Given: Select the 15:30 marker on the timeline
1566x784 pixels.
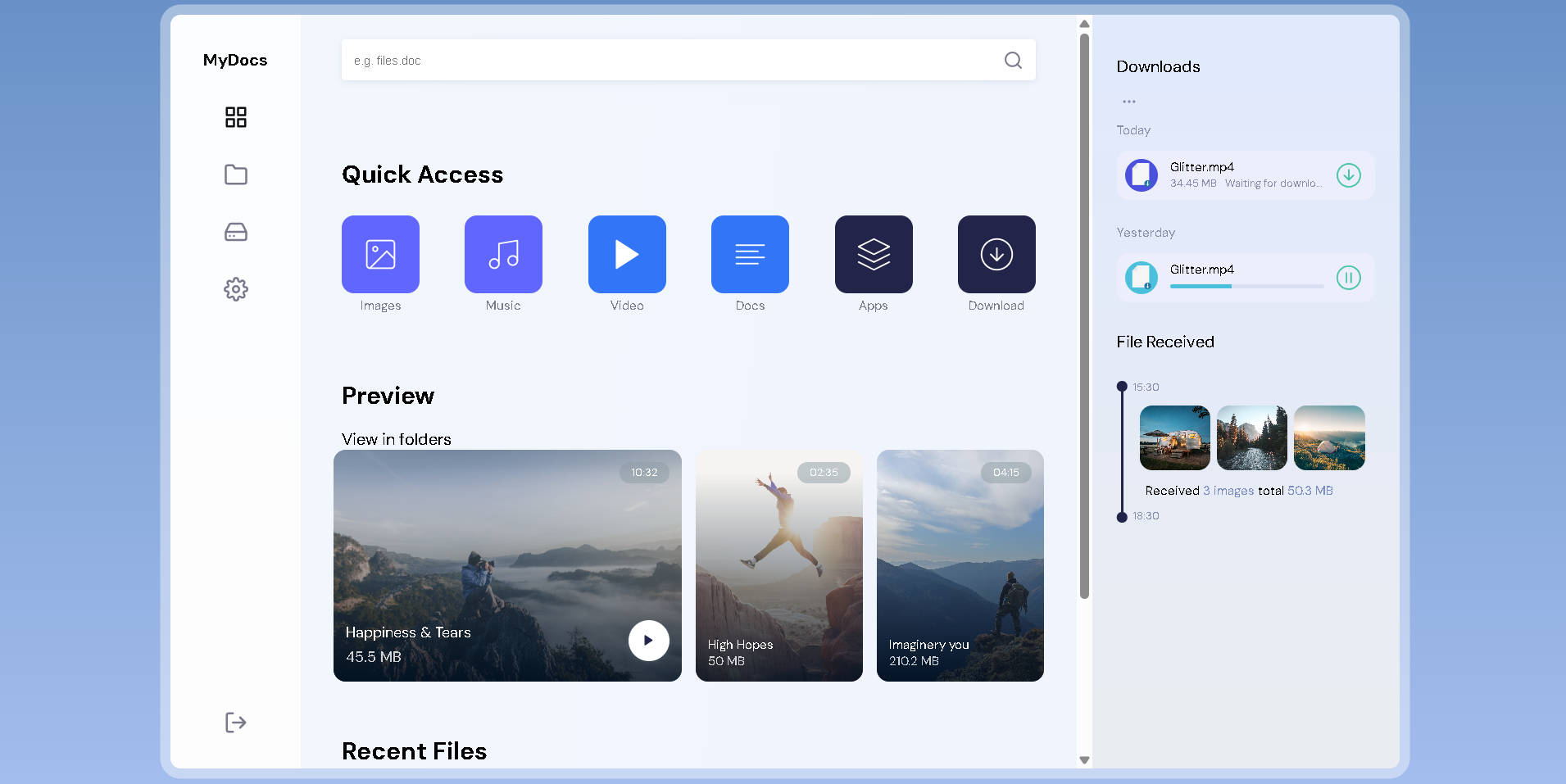Looking at the screenshot, I should tap(1122, 385).
